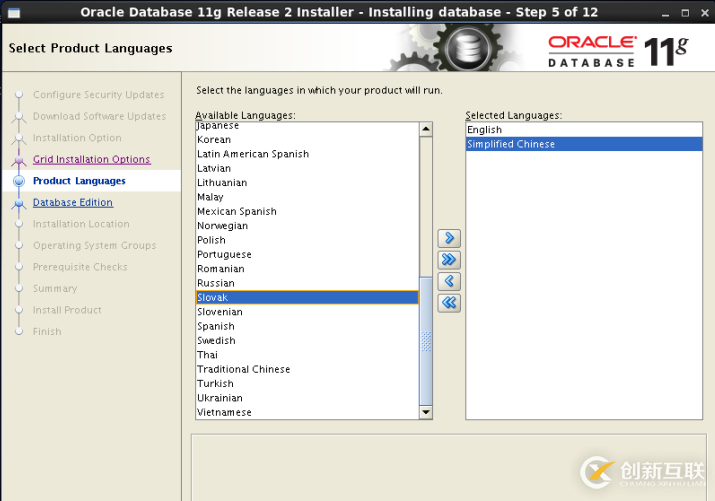Open the Database Edition step link
This screenshot has width=715, height=501.
tap(73, 202)
